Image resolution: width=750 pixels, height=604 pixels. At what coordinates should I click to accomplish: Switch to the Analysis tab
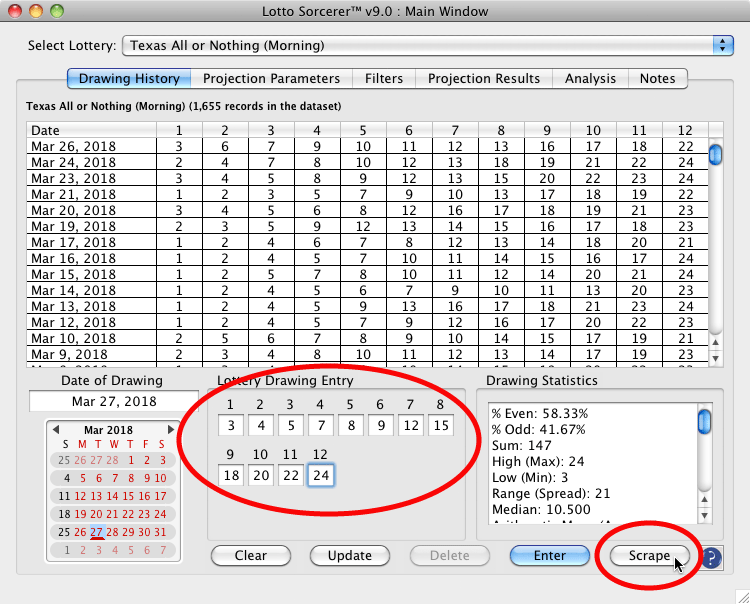[x=590, y=78]
